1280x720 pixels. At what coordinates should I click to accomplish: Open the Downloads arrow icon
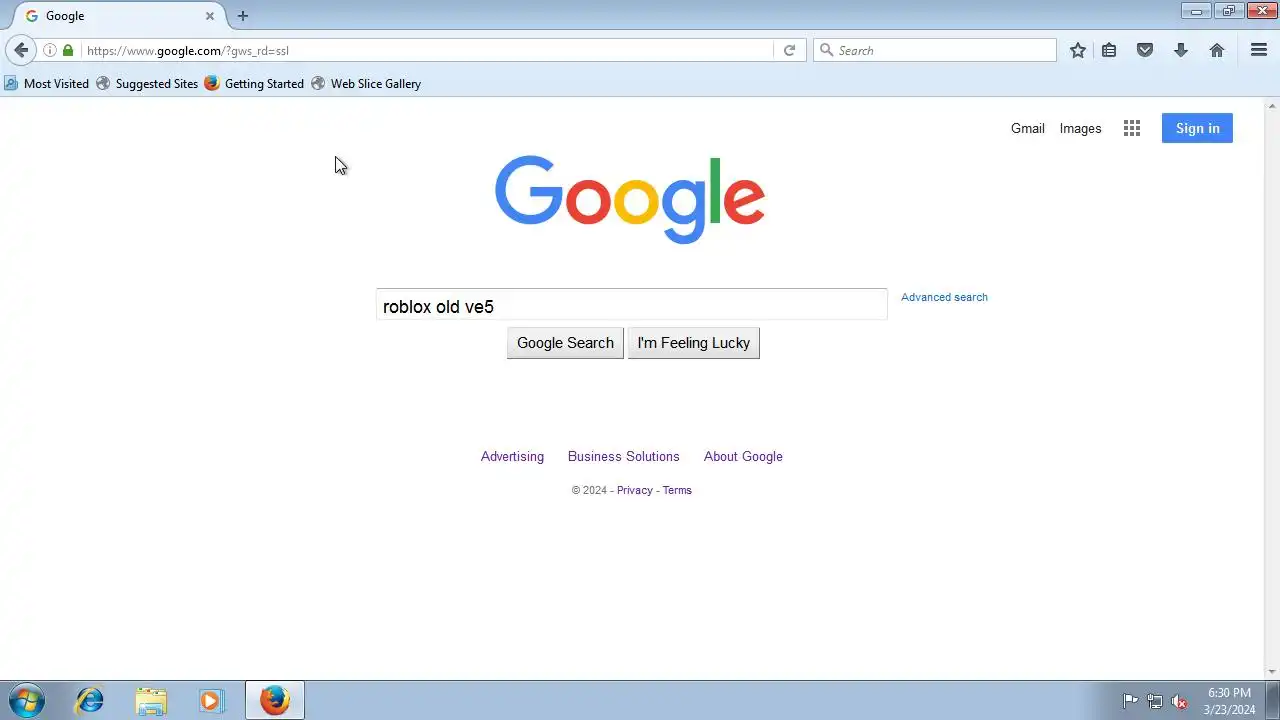point(1181,50)
